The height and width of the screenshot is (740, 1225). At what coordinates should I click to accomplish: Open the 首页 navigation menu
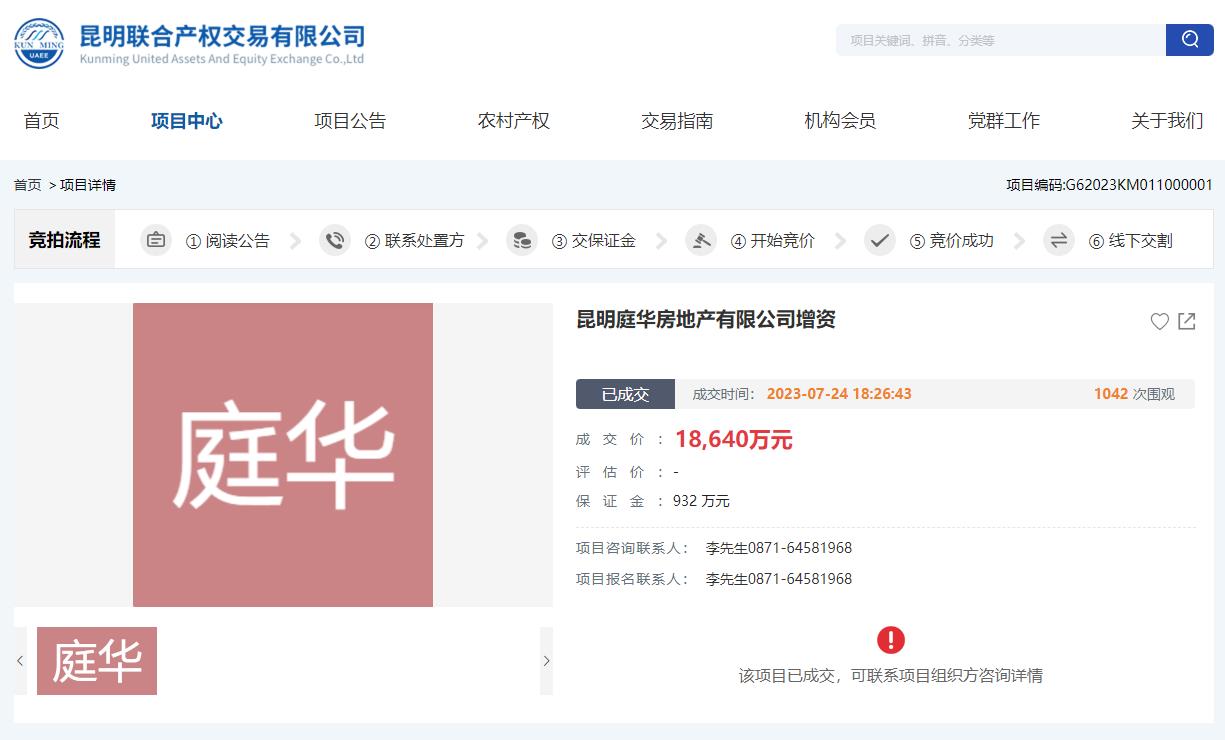click(42, 121)
